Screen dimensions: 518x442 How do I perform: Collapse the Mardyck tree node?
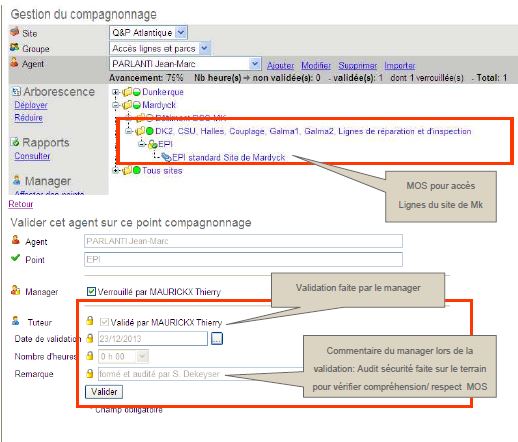click(x=115, y=105)
